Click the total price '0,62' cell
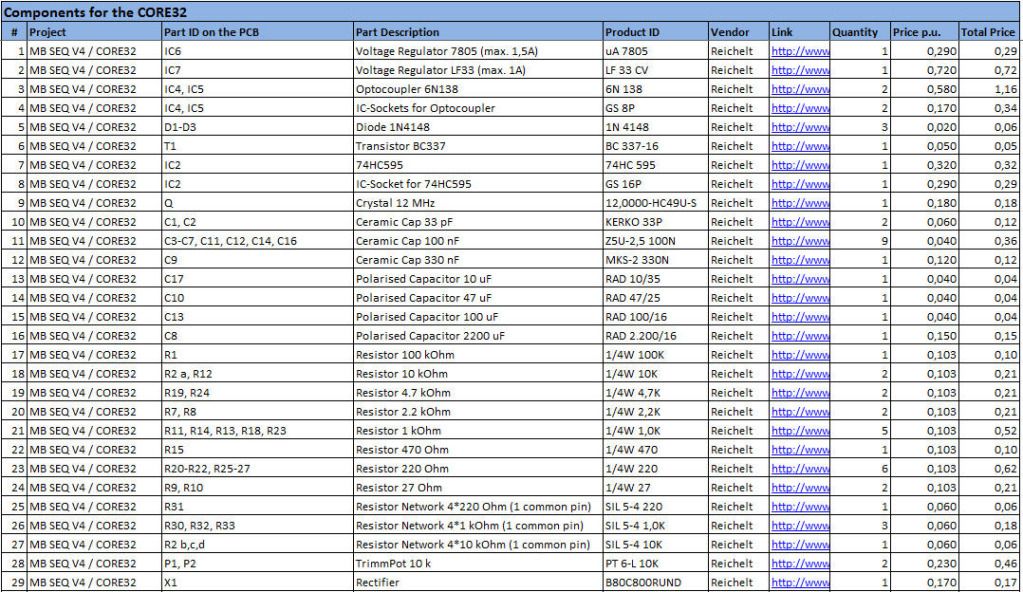This screenshot has width=1023, height=592. click(x=990, y=467)
